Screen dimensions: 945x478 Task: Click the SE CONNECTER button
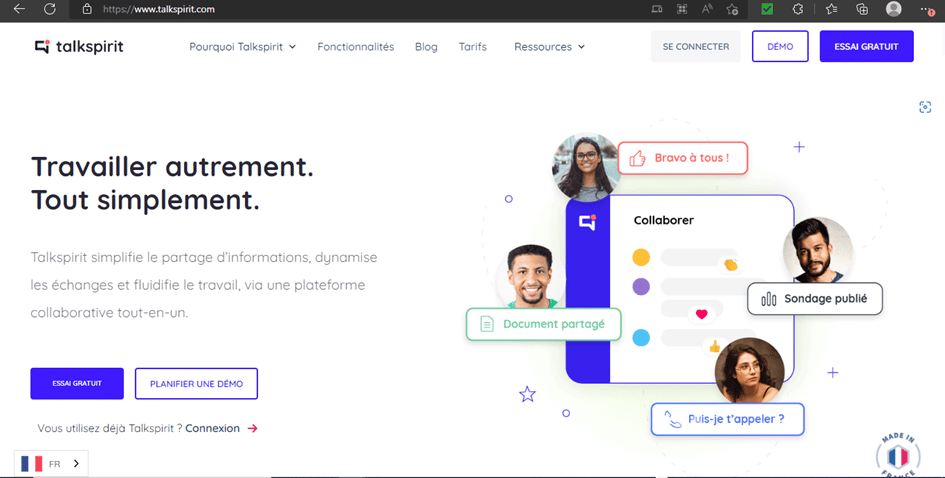coord(696,47)
